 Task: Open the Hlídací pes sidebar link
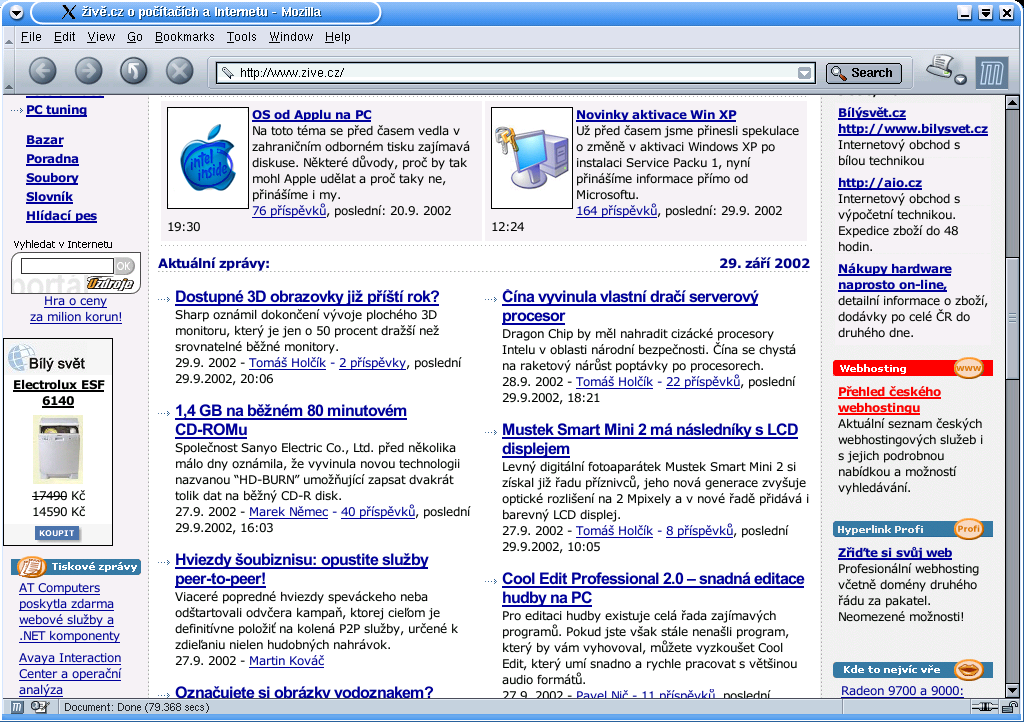click(61, 216)
